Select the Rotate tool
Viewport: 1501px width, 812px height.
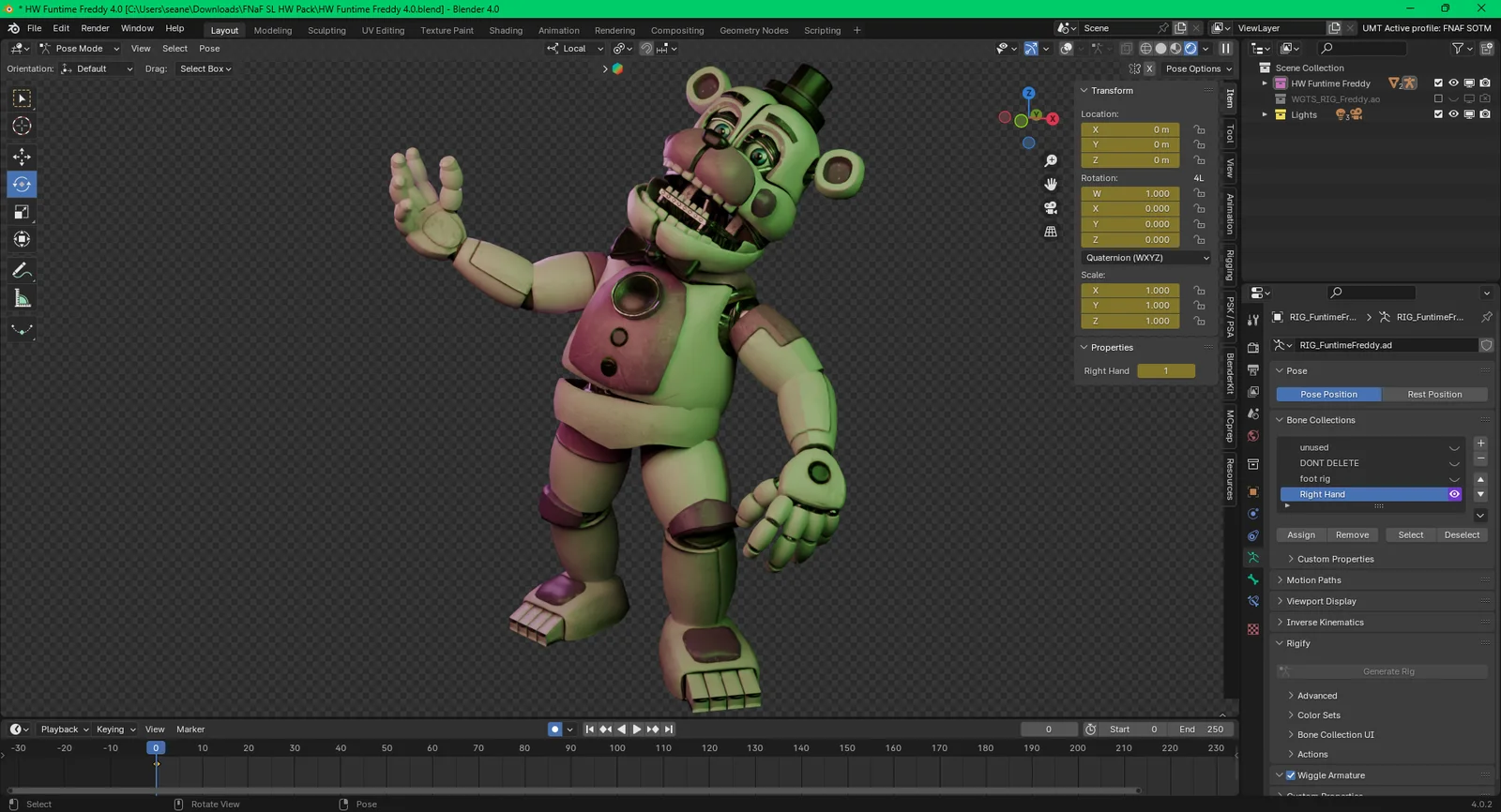(x=22, y=184)
